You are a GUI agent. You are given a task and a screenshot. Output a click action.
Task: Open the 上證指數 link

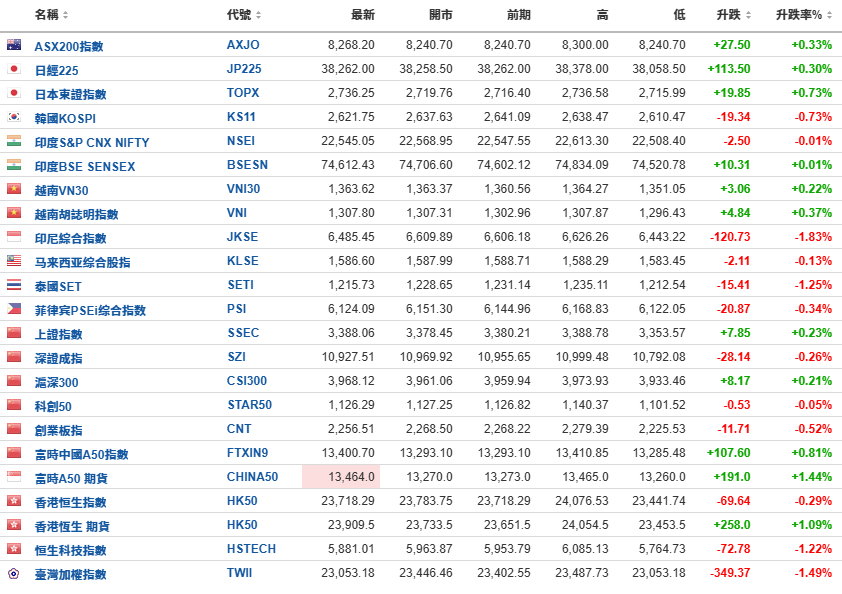[x=59, y=335]
